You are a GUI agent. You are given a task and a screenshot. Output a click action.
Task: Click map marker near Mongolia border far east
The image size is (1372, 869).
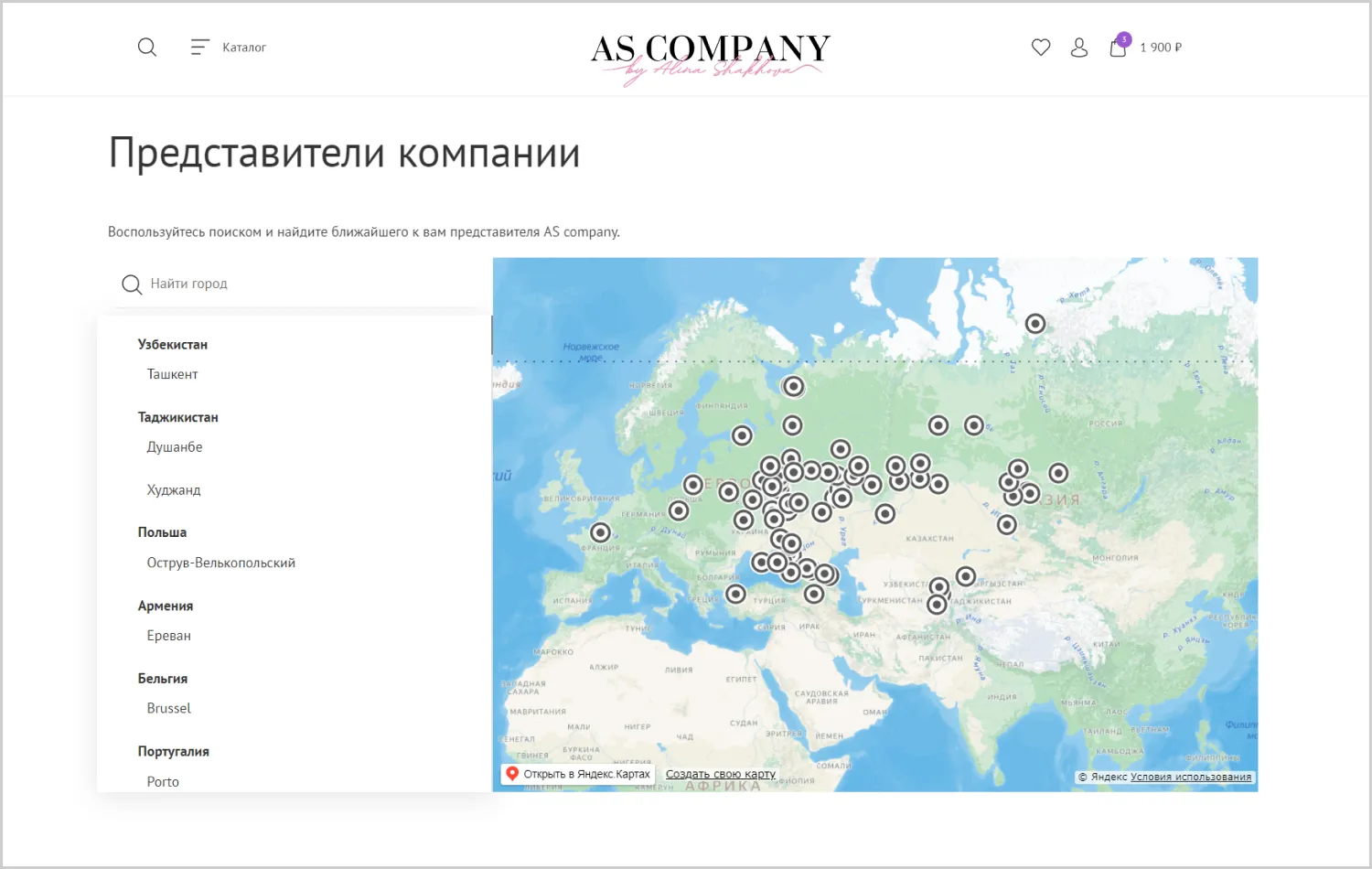(1058, 473)
